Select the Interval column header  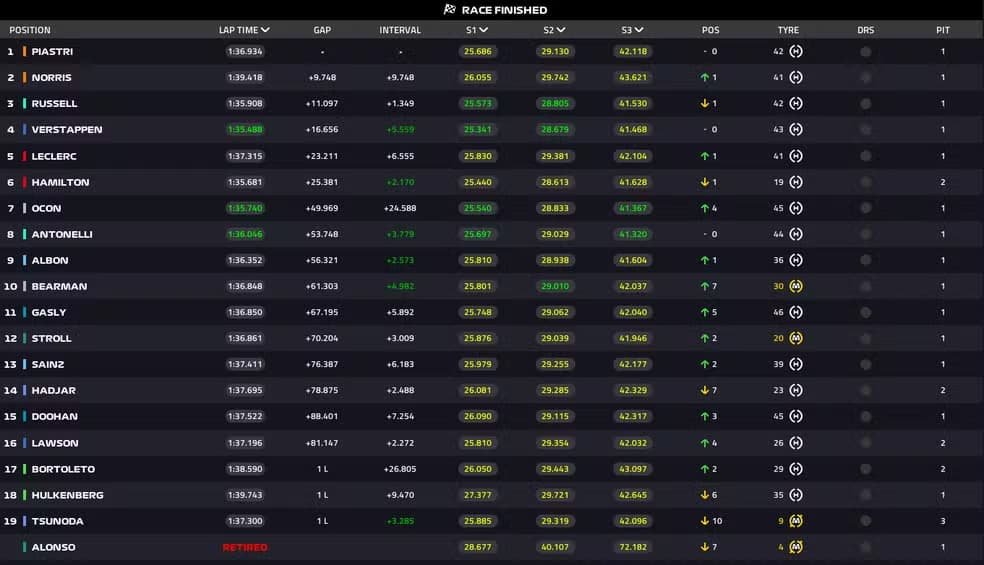point(400,30)
